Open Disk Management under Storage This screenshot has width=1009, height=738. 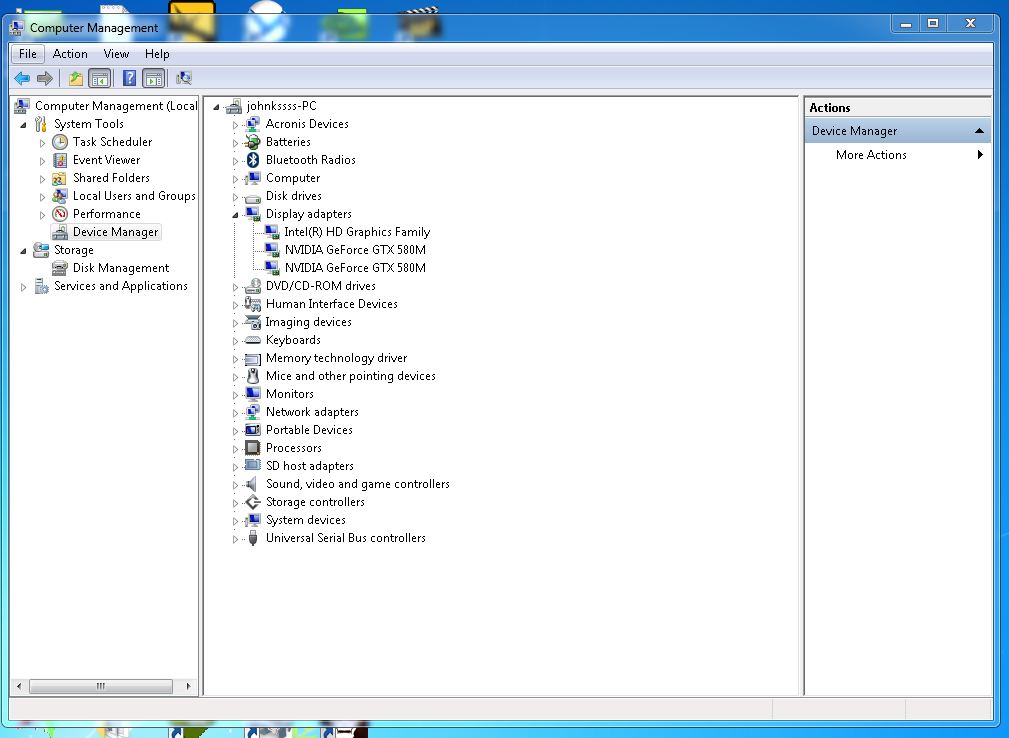(x=120, y=268)
